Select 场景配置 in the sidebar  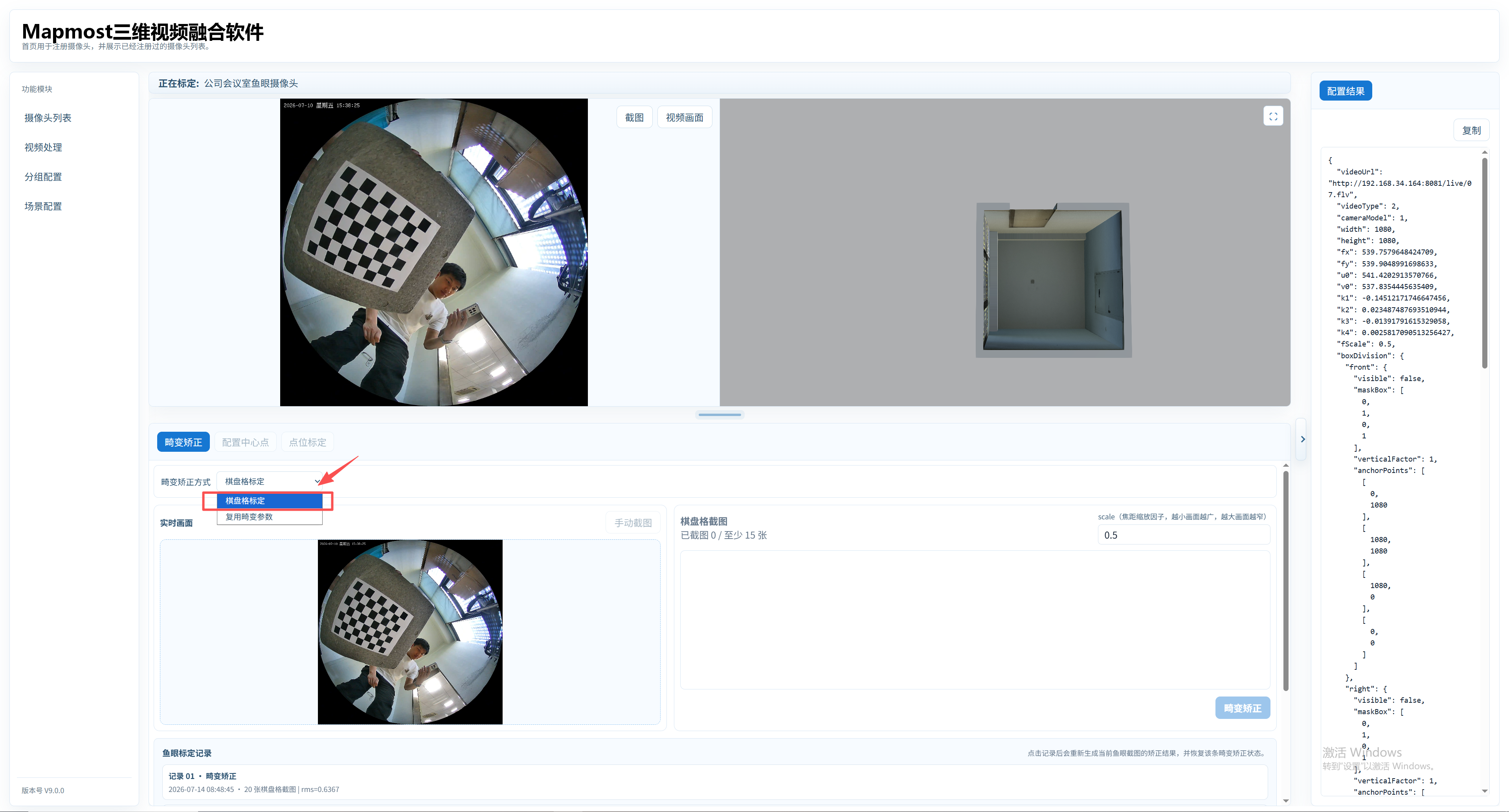pos(43,206)
